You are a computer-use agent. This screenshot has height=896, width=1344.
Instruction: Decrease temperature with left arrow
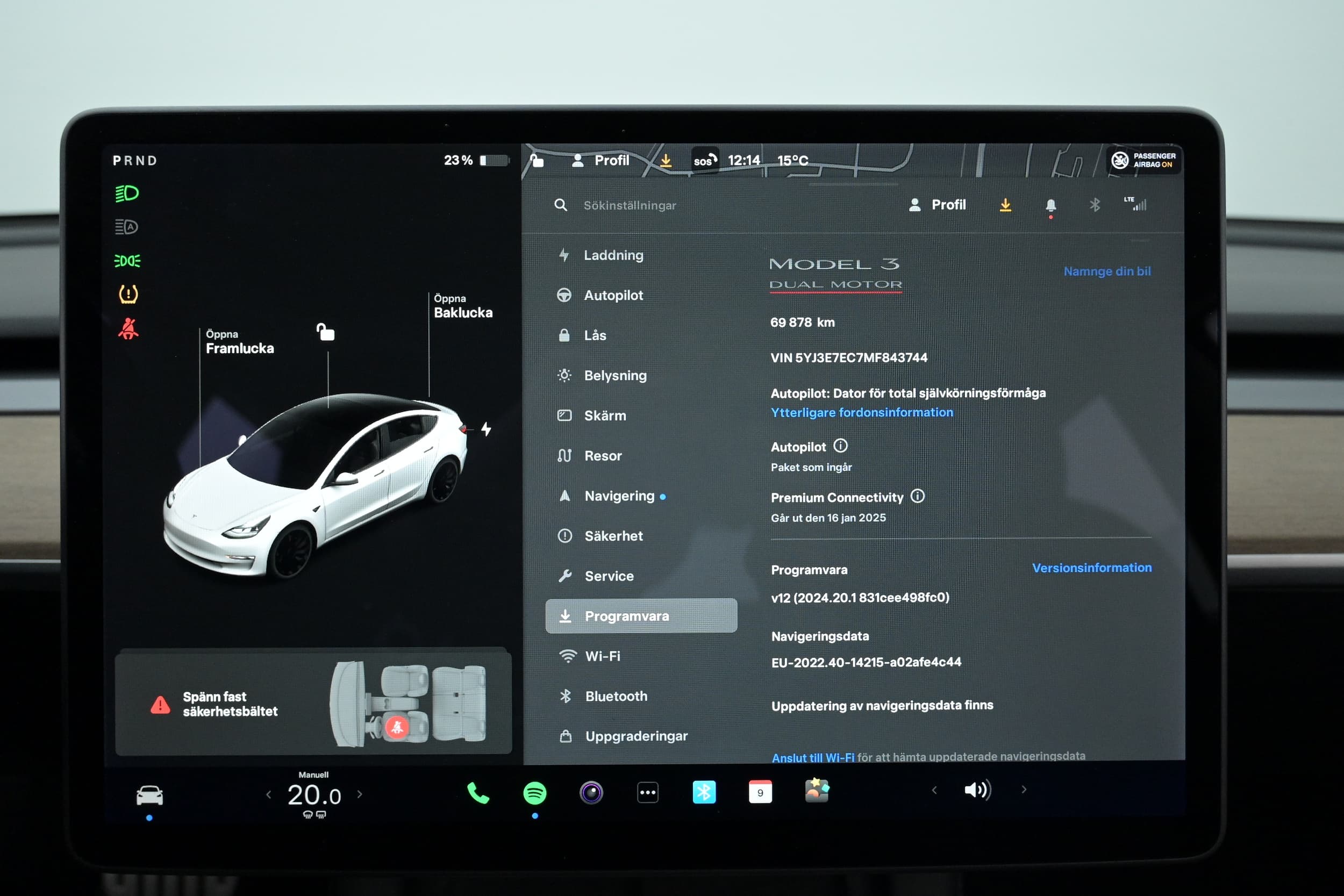pos(269,794)
